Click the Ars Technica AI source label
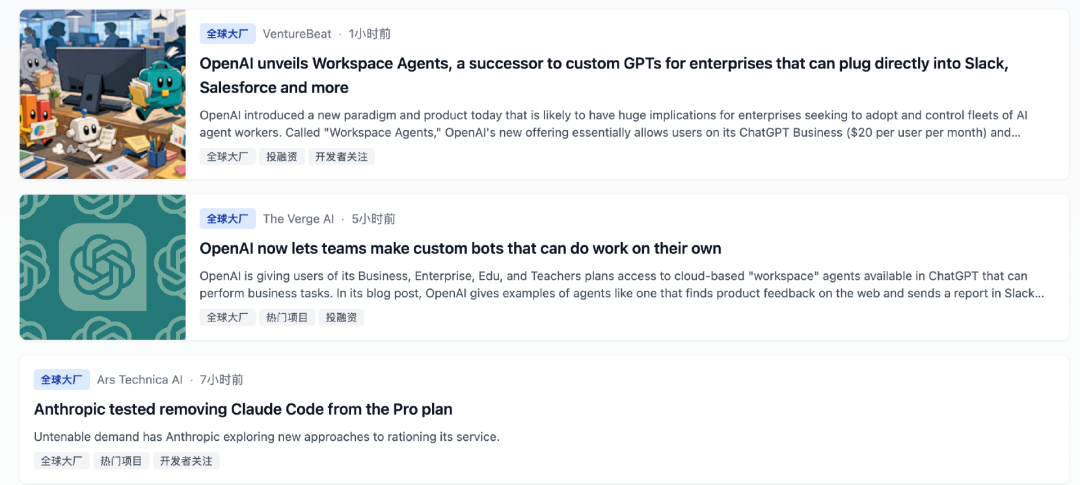The image size is (1080, 485). (x=139, y=380)
